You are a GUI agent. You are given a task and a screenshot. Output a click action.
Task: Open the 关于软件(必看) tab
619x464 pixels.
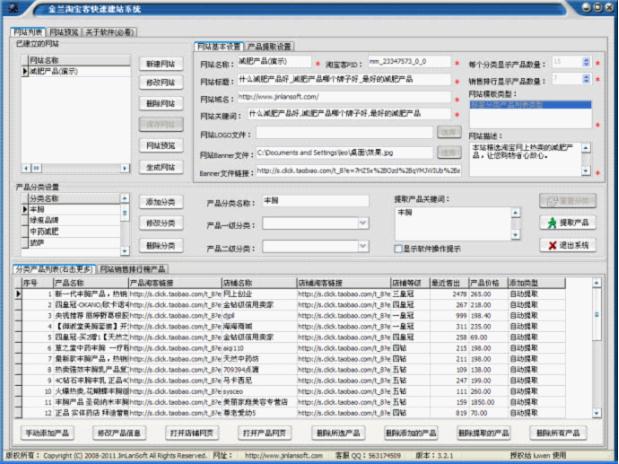click(110, 32)
